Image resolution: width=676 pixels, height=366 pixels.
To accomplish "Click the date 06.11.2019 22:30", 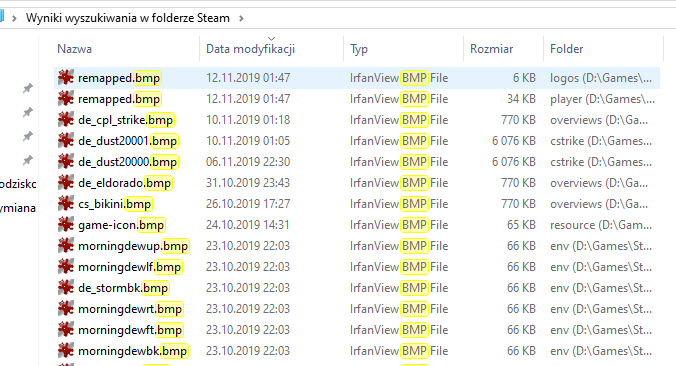I will (x=248, y=162).
